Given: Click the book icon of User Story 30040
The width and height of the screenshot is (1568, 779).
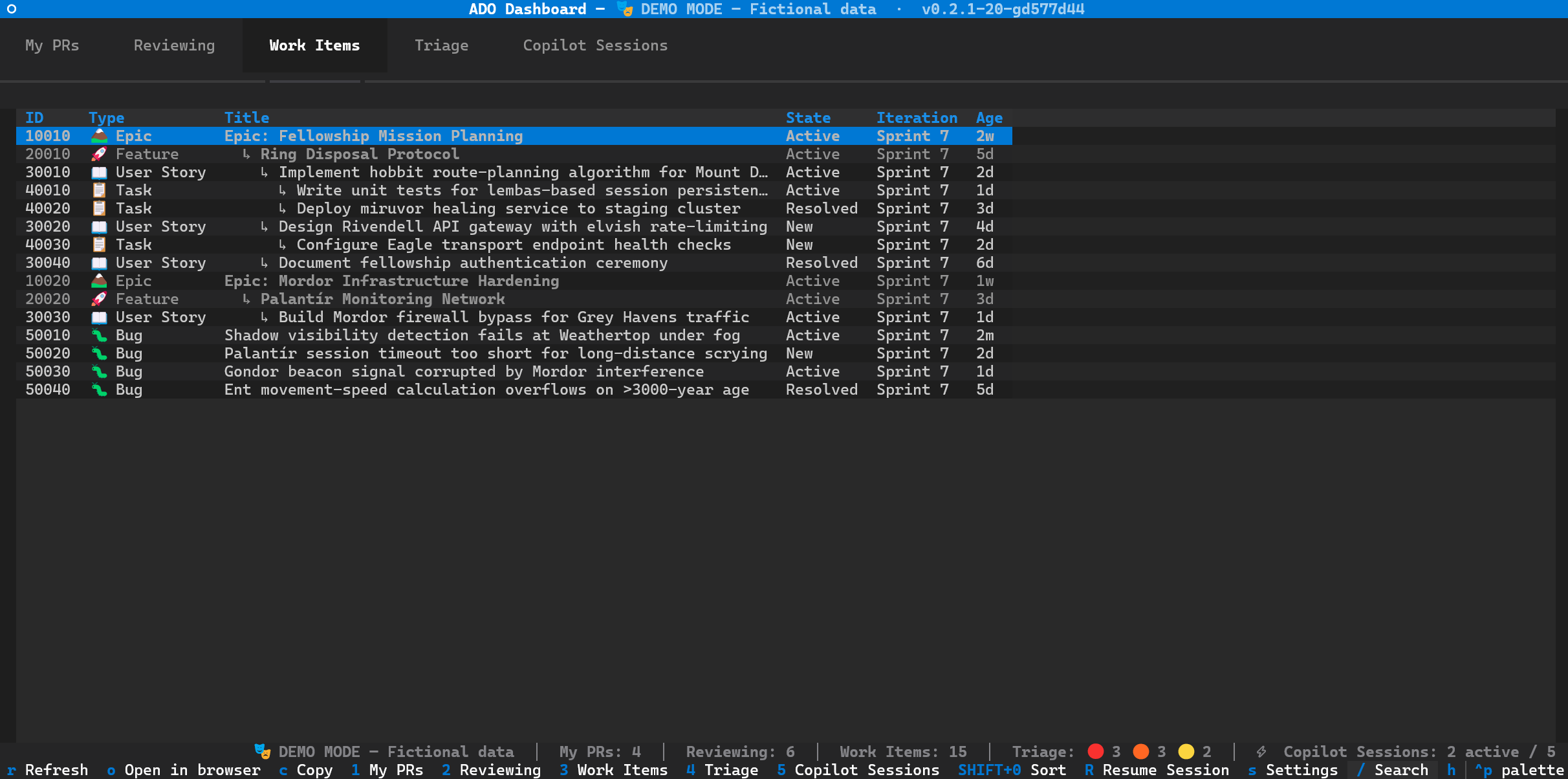Looking at the screenshot, I should pos(99,263).
